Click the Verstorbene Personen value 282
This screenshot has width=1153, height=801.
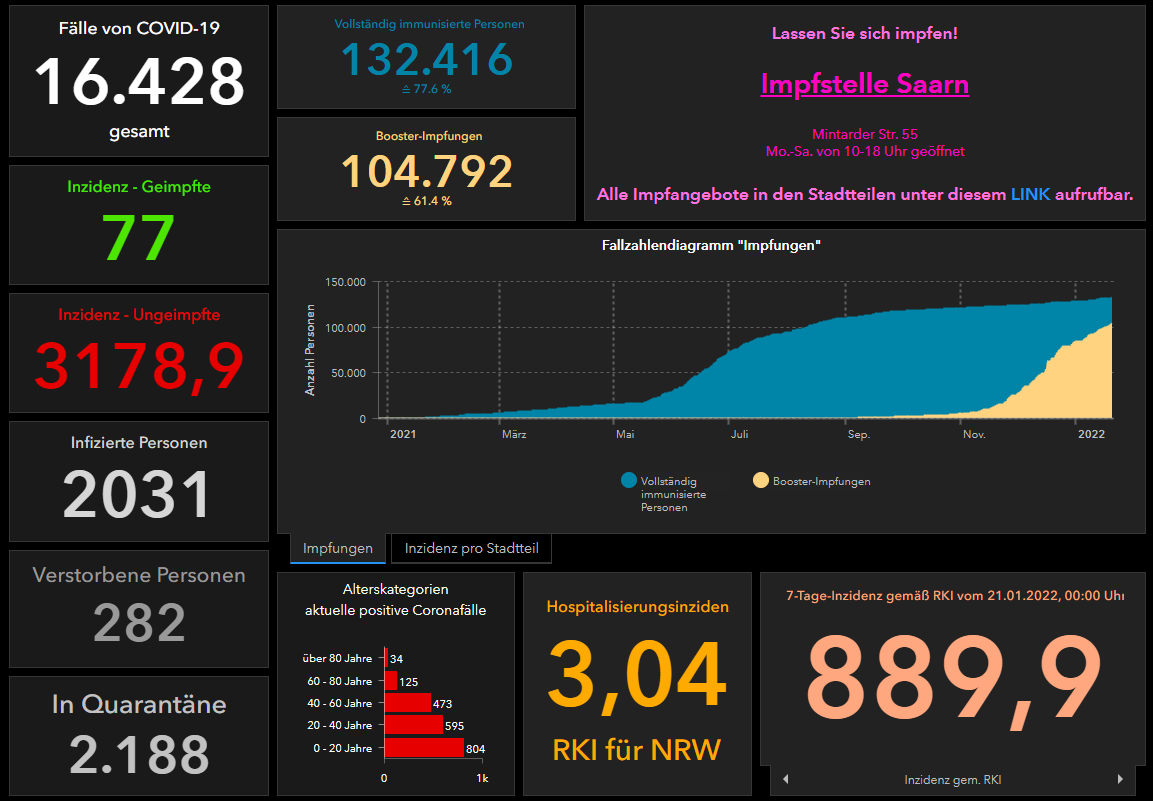(139, 623)
